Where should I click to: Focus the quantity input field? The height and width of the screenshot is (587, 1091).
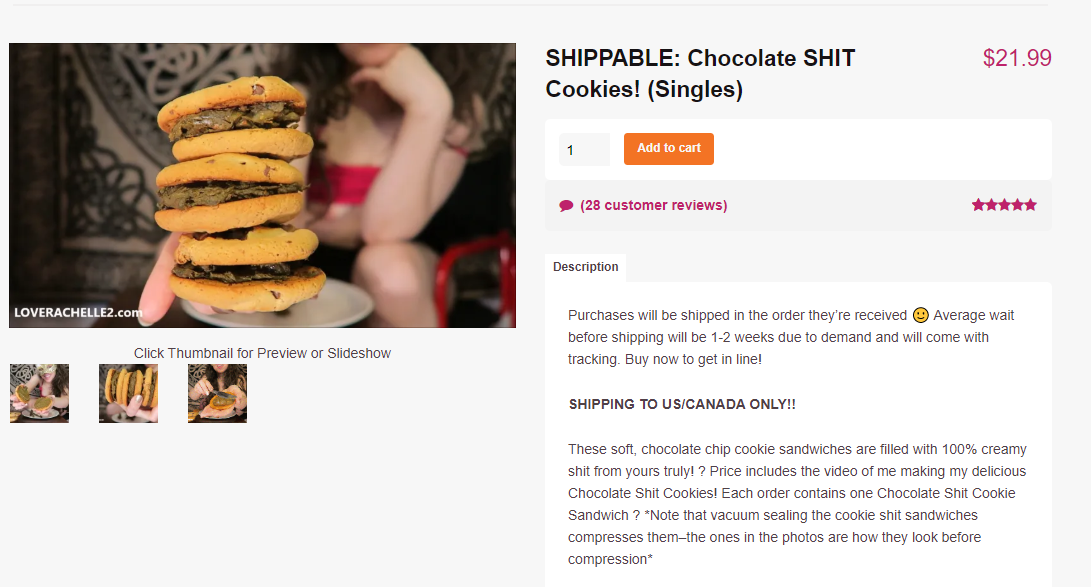pos(583,150)
